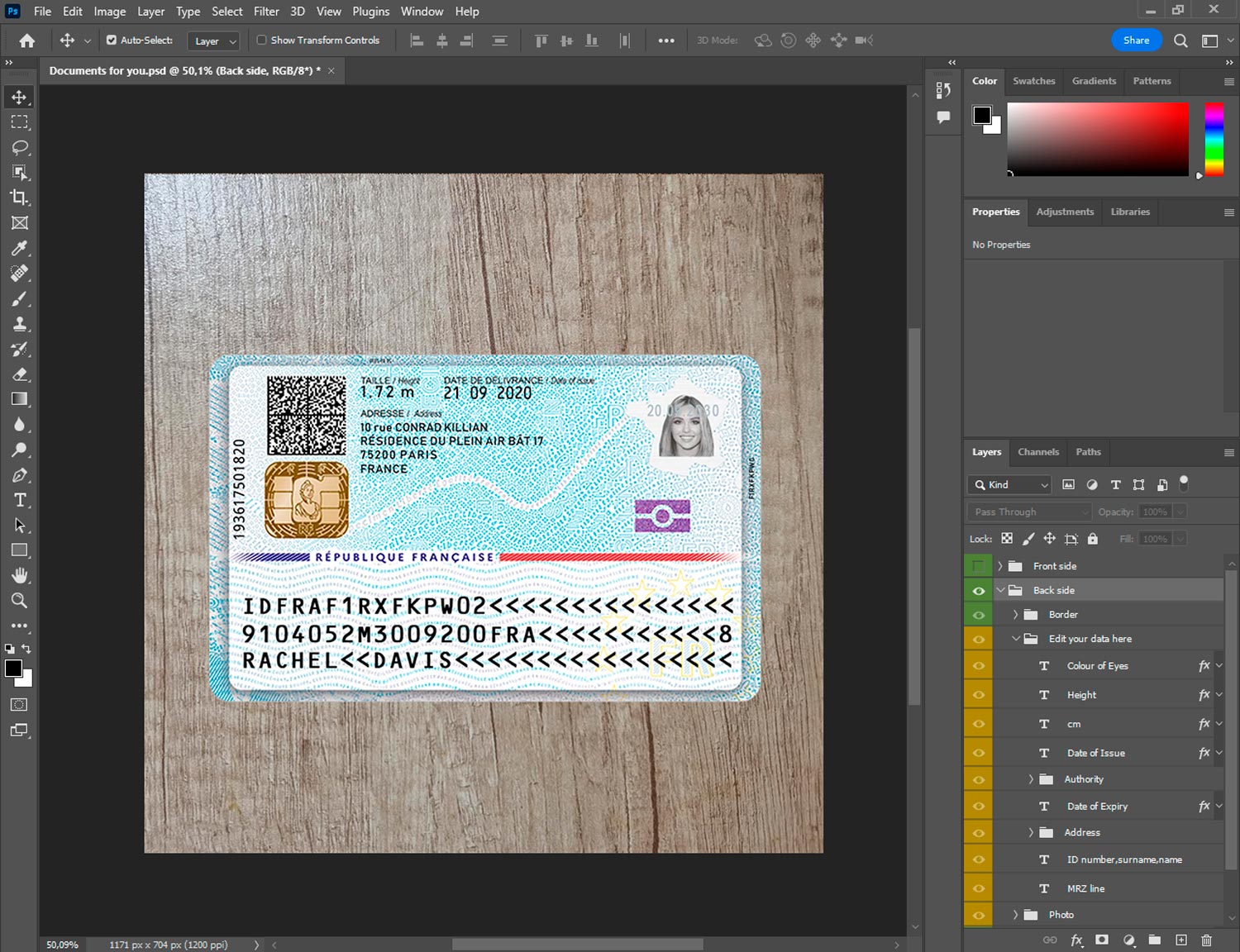
Task: Select the Lasso tool
Action: pos(20,147)
